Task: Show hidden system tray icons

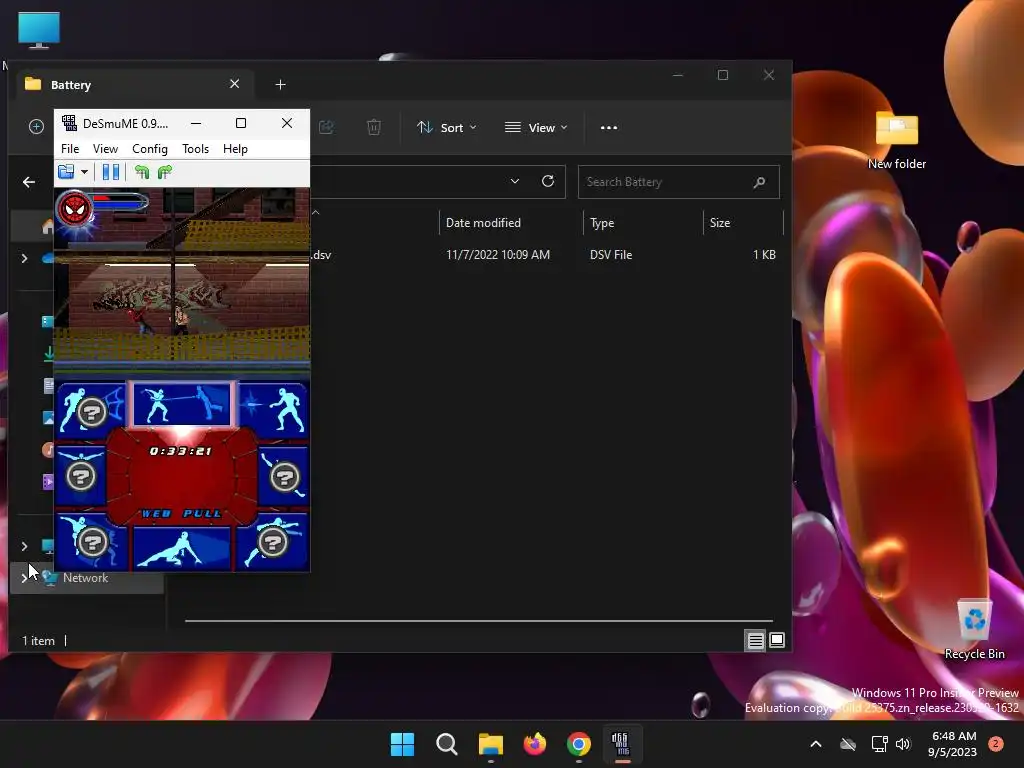Action: pyautogui.click(x=816, y=744)
